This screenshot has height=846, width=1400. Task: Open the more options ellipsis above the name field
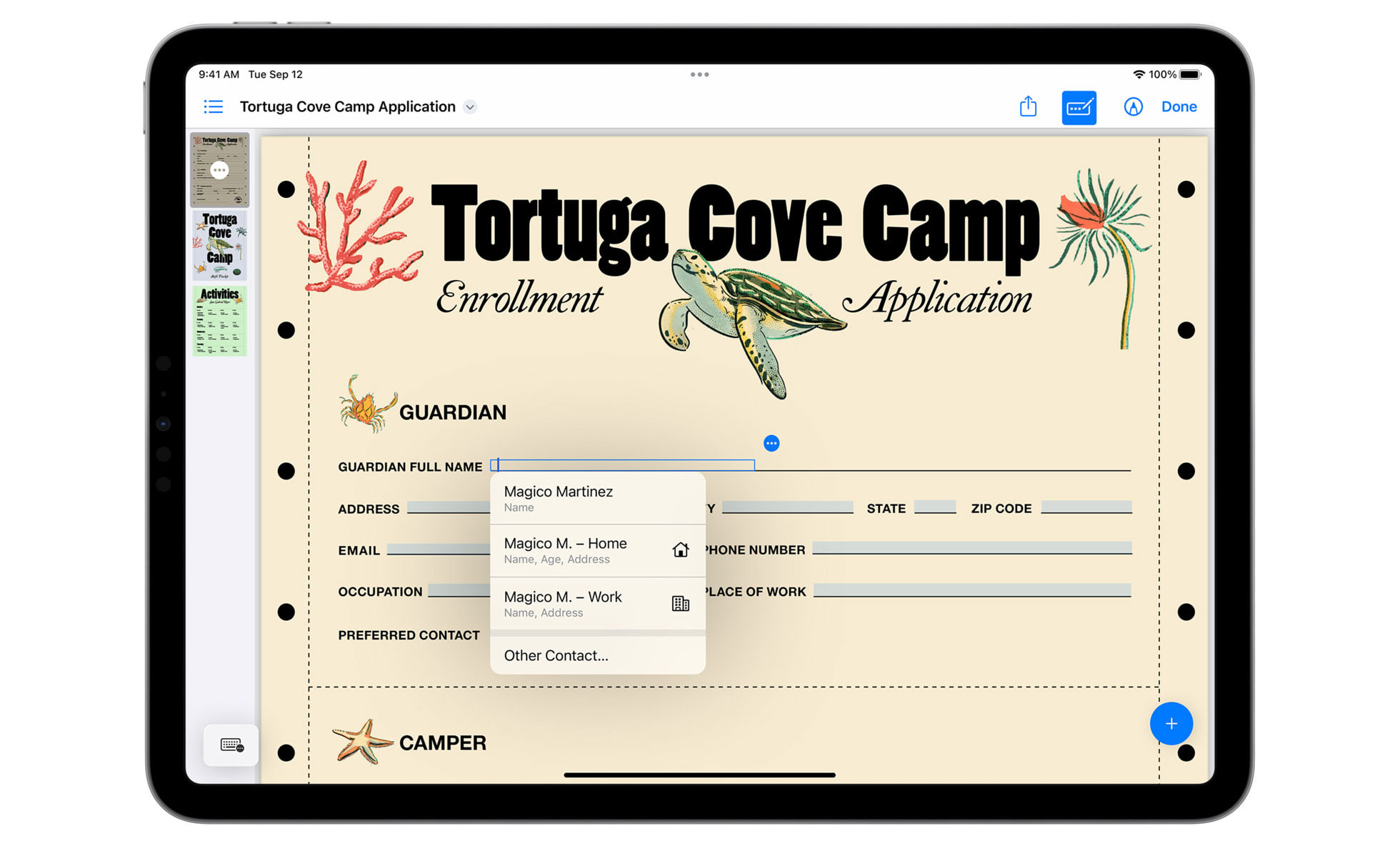(x=771, y=444)
